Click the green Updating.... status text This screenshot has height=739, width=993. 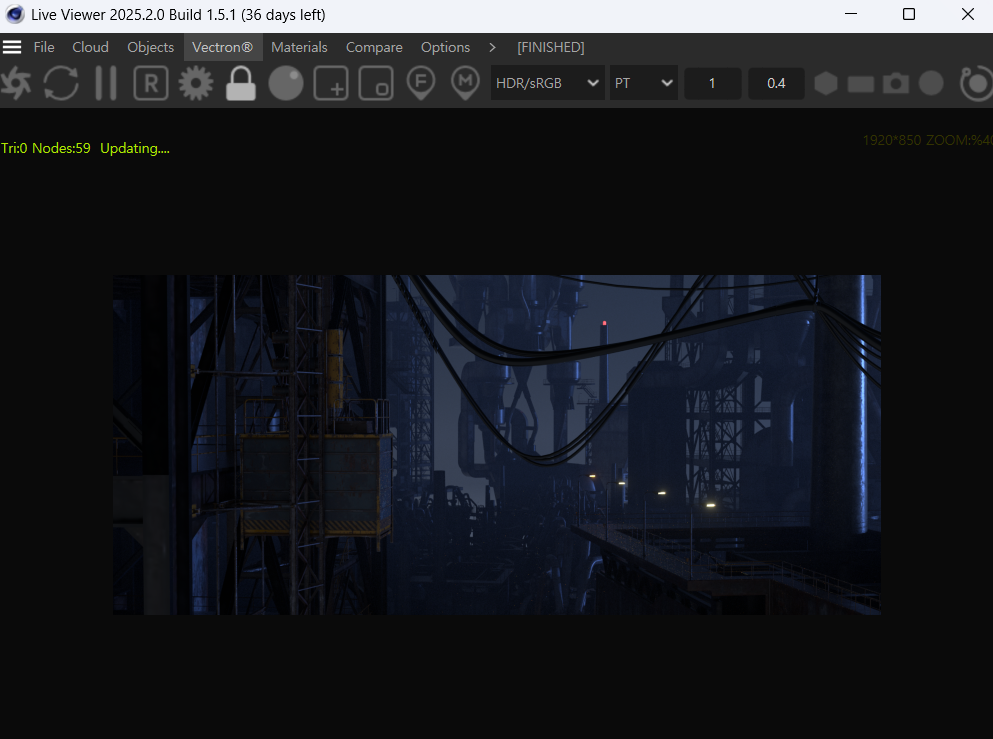(135, 148)
